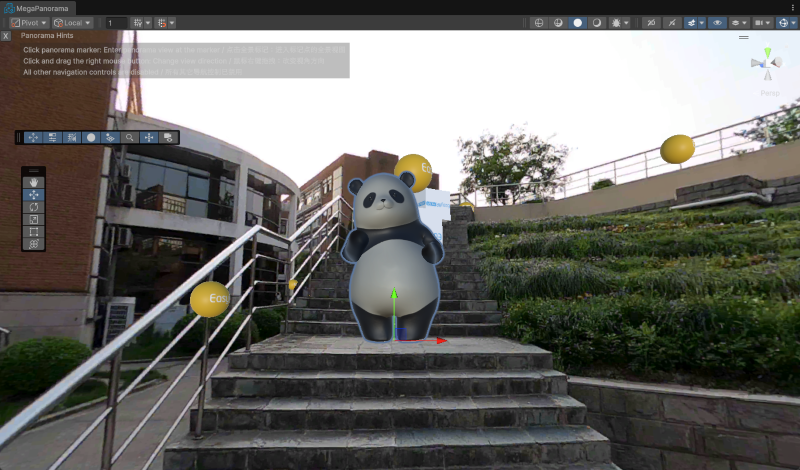
Task: Select the MegaPanorama tab
Action: tap(38, 8)
